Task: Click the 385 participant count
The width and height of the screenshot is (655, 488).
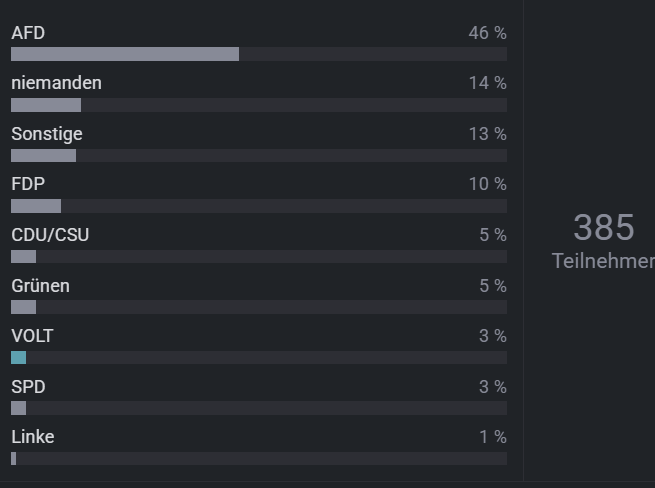Action: pos(603,228)
